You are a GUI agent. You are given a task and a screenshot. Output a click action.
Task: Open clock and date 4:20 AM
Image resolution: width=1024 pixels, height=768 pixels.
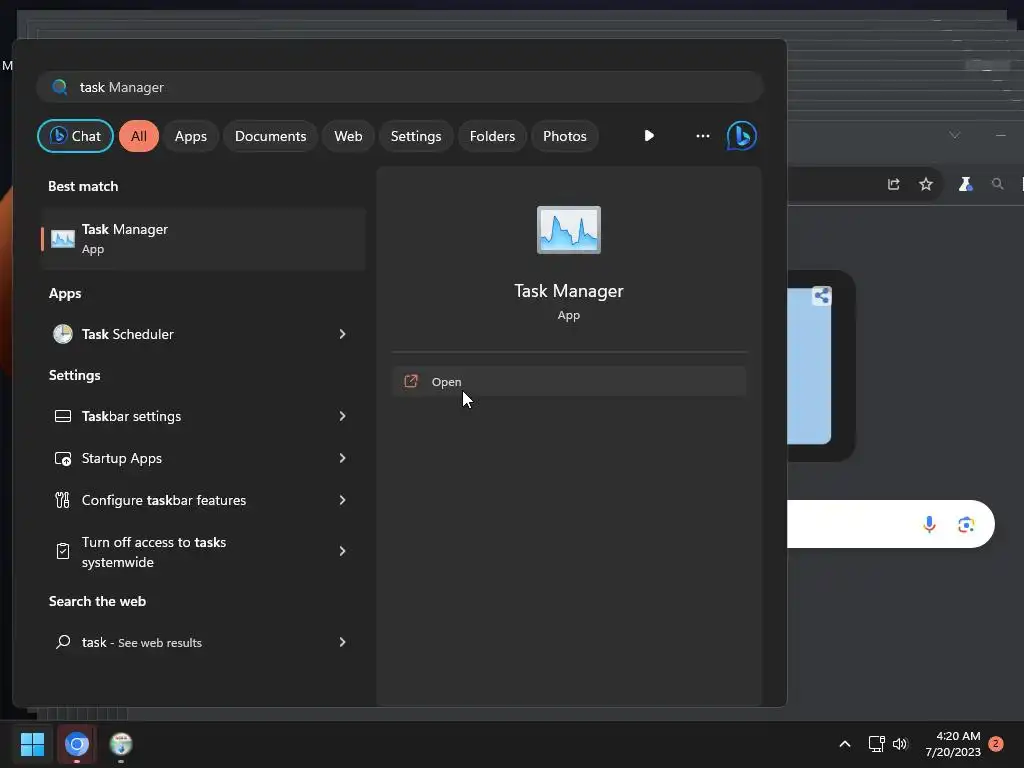[x=953, y=744]
